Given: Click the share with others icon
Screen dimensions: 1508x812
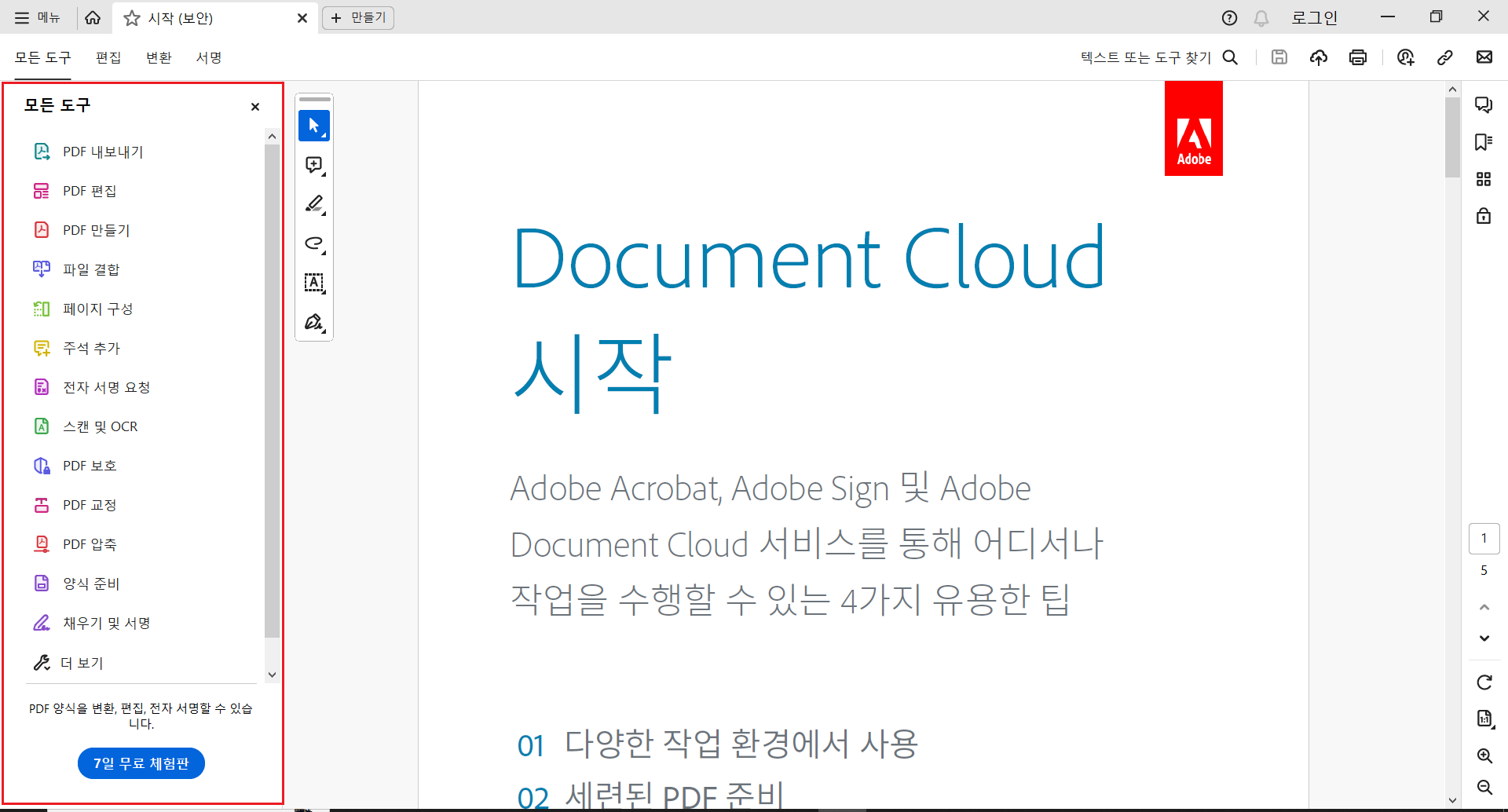Looking at the screenshot, I should tap(1406, 57).
